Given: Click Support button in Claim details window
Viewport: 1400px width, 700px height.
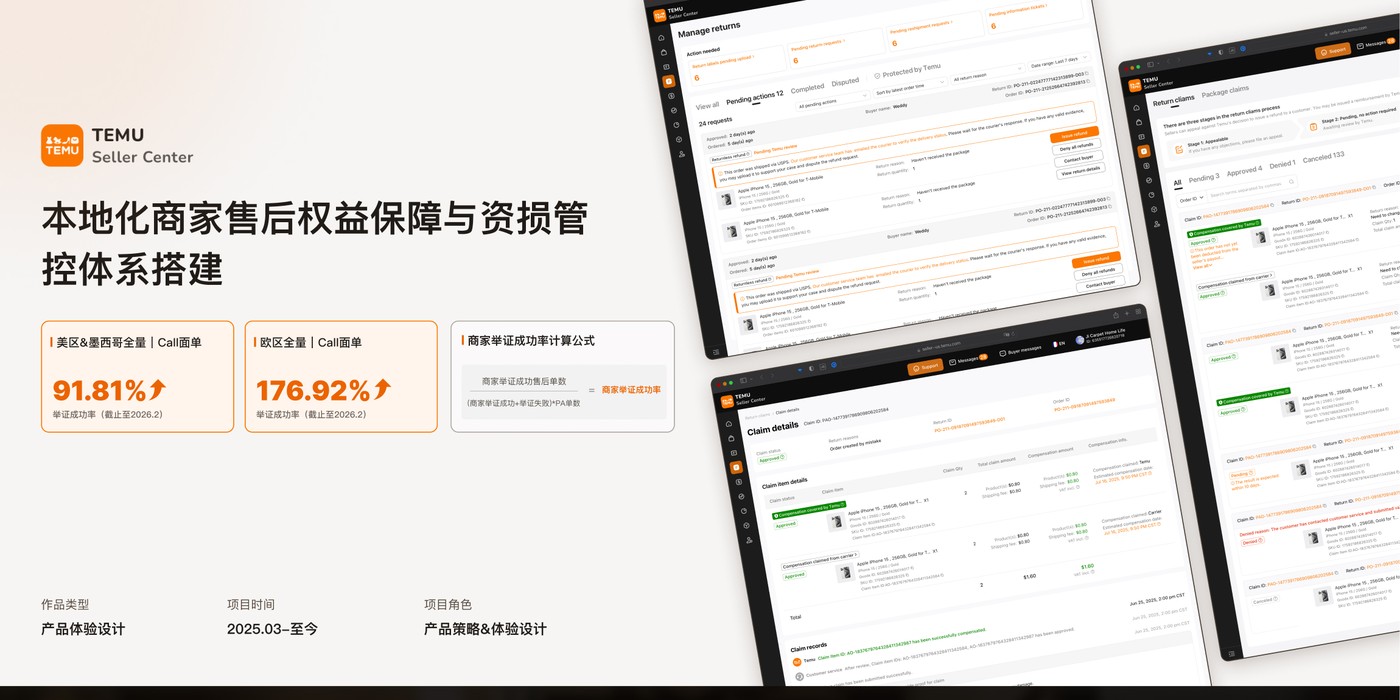Looking at the screenshot, I should point(925,366).
